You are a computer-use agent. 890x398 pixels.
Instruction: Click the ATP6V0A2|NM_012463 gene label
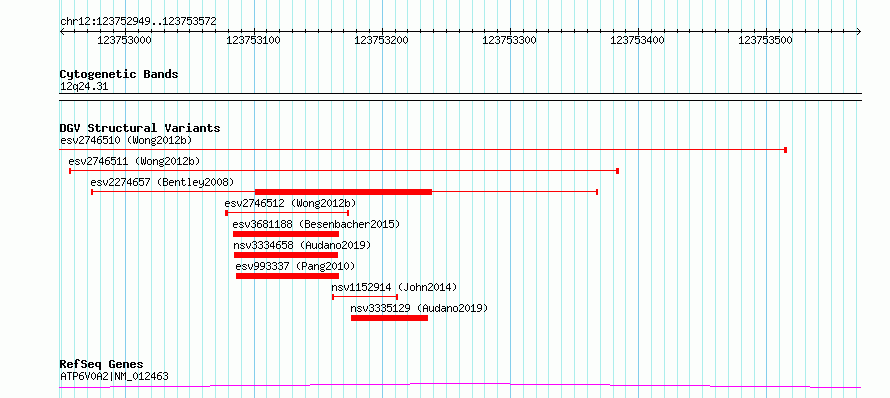pyautogui.click(x=114, y=376)
